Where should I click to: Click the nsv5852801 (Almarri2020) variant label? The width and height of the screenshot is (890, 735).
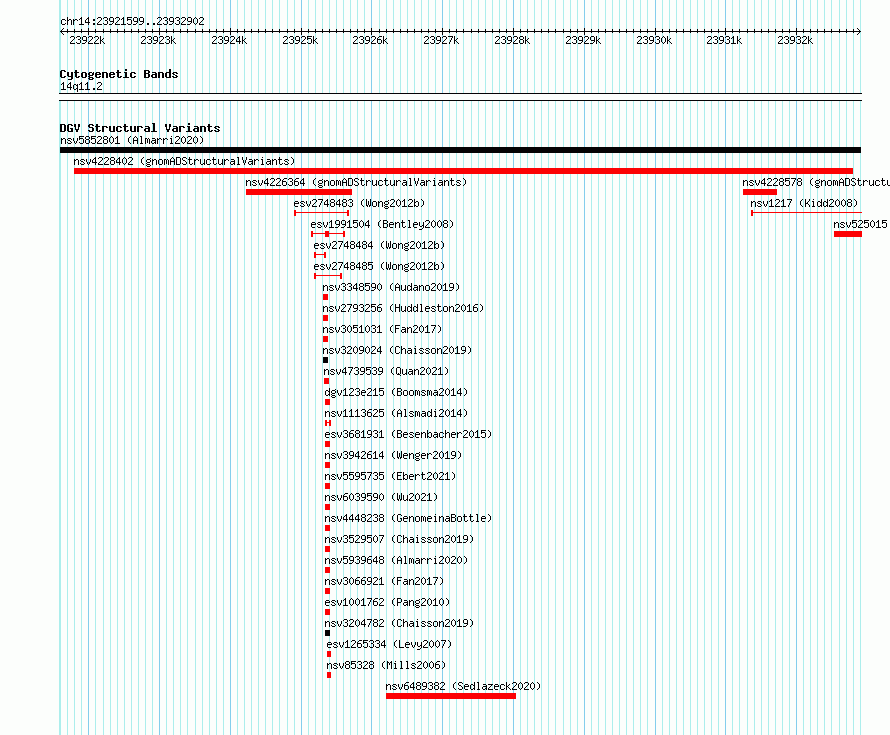click(132, 140)
